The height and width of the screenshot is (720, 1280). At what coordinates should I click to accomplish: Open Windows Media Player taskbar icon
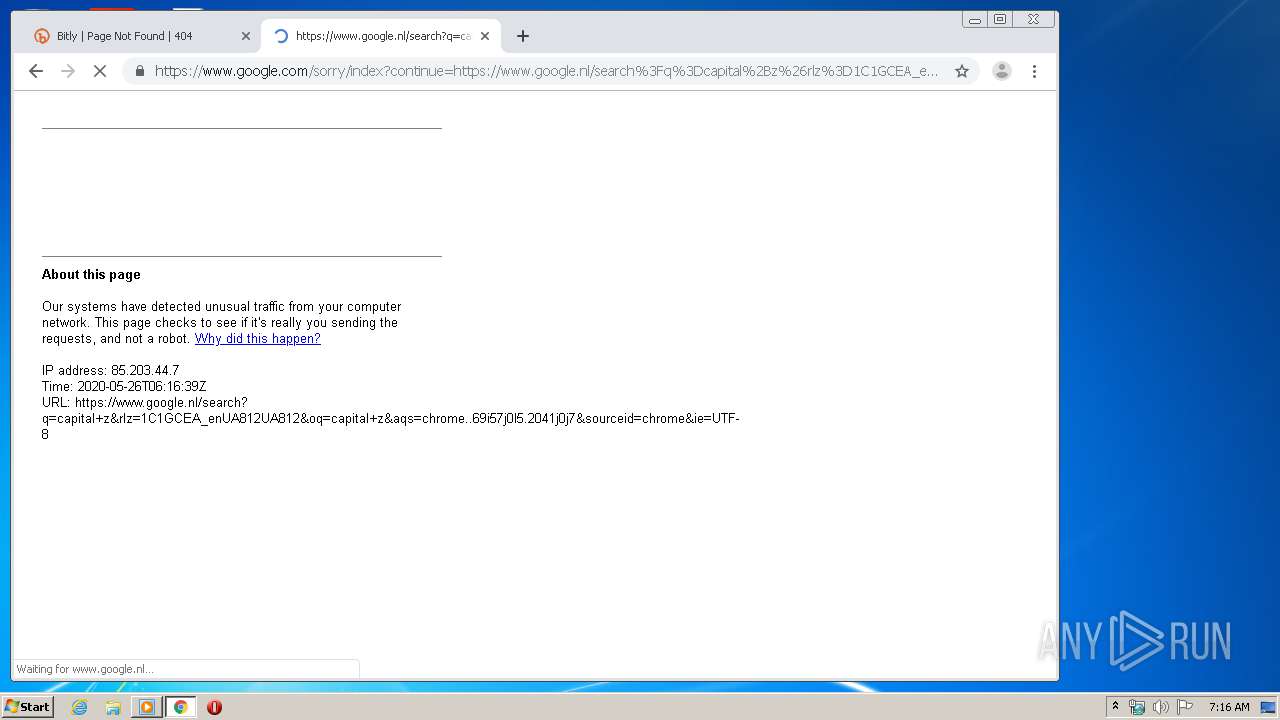(147, 707)
